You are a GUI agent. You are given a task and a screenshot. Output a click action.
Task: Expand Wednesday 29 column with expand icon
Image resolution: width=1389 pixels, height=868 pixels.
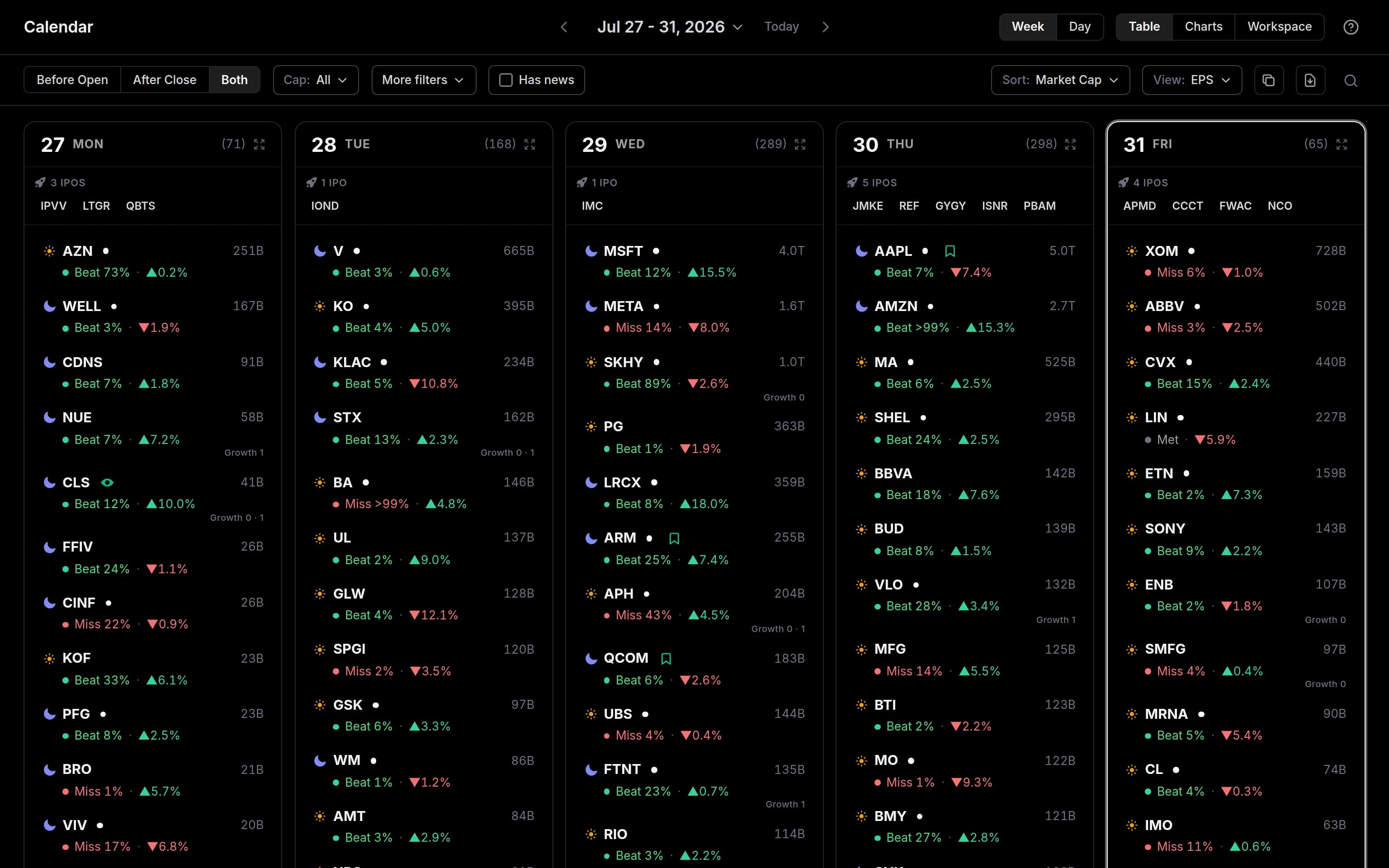coord(800,144)
